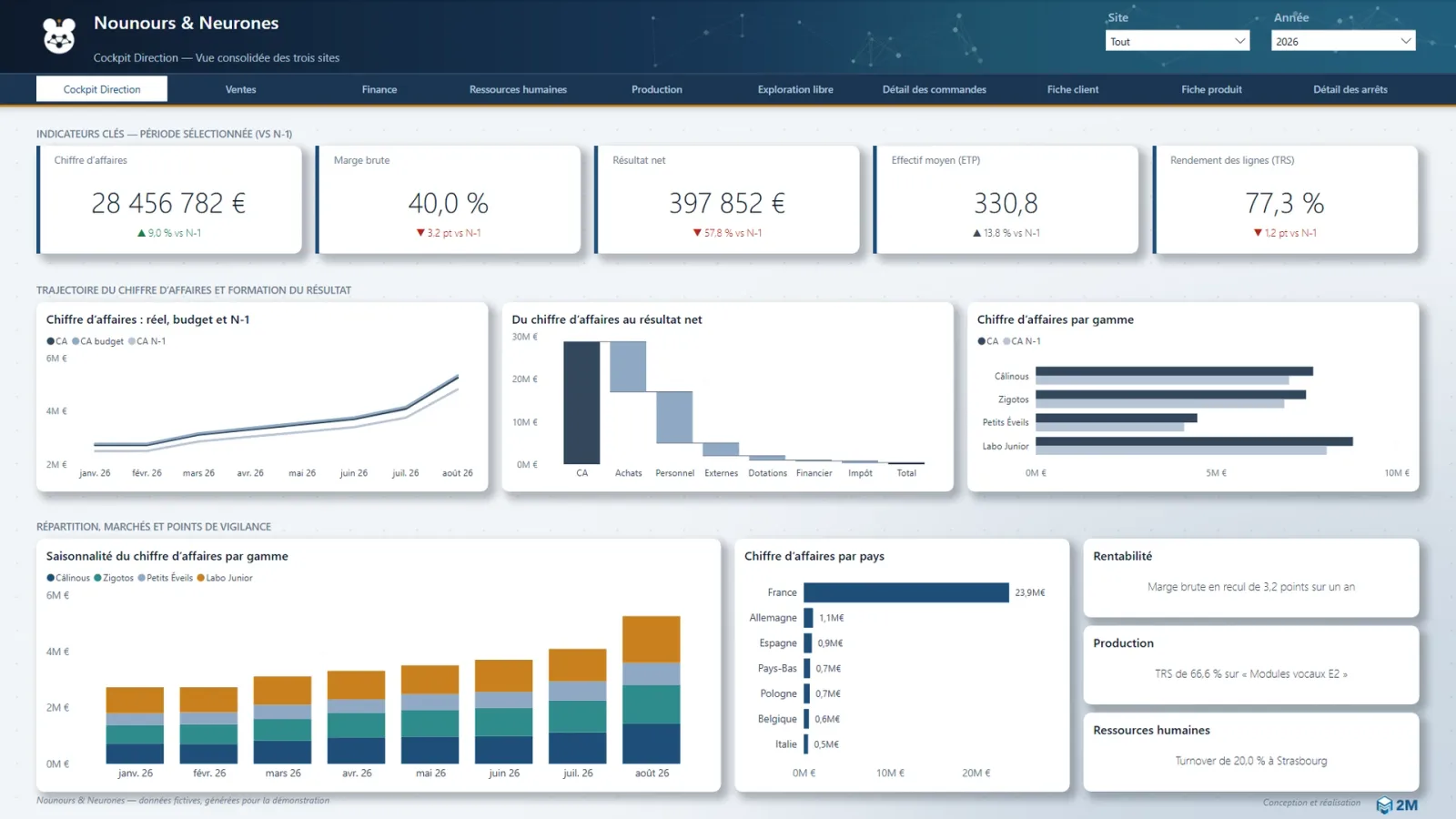1456x819 pixels.
Task: Open the Production vigilance card
Action: point(1250,664)
